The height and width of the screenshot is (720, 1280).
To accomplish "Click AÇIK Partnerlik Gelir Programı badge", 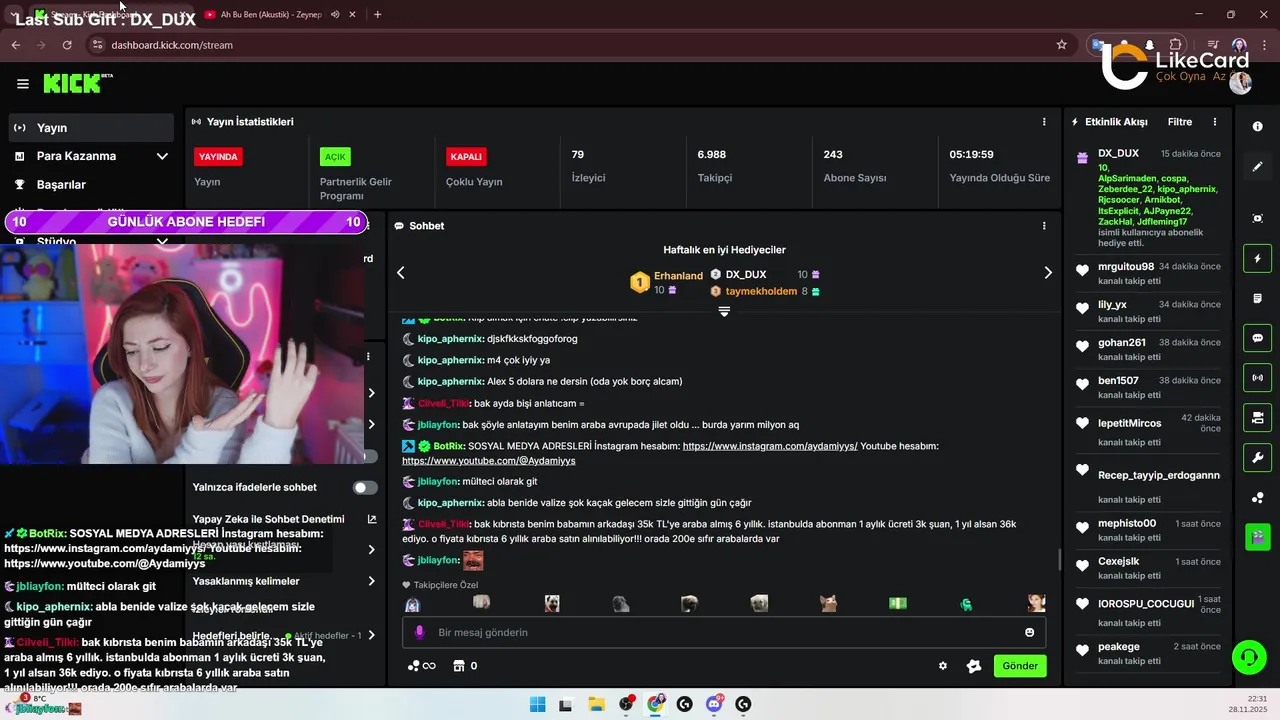I will point(335,157).
